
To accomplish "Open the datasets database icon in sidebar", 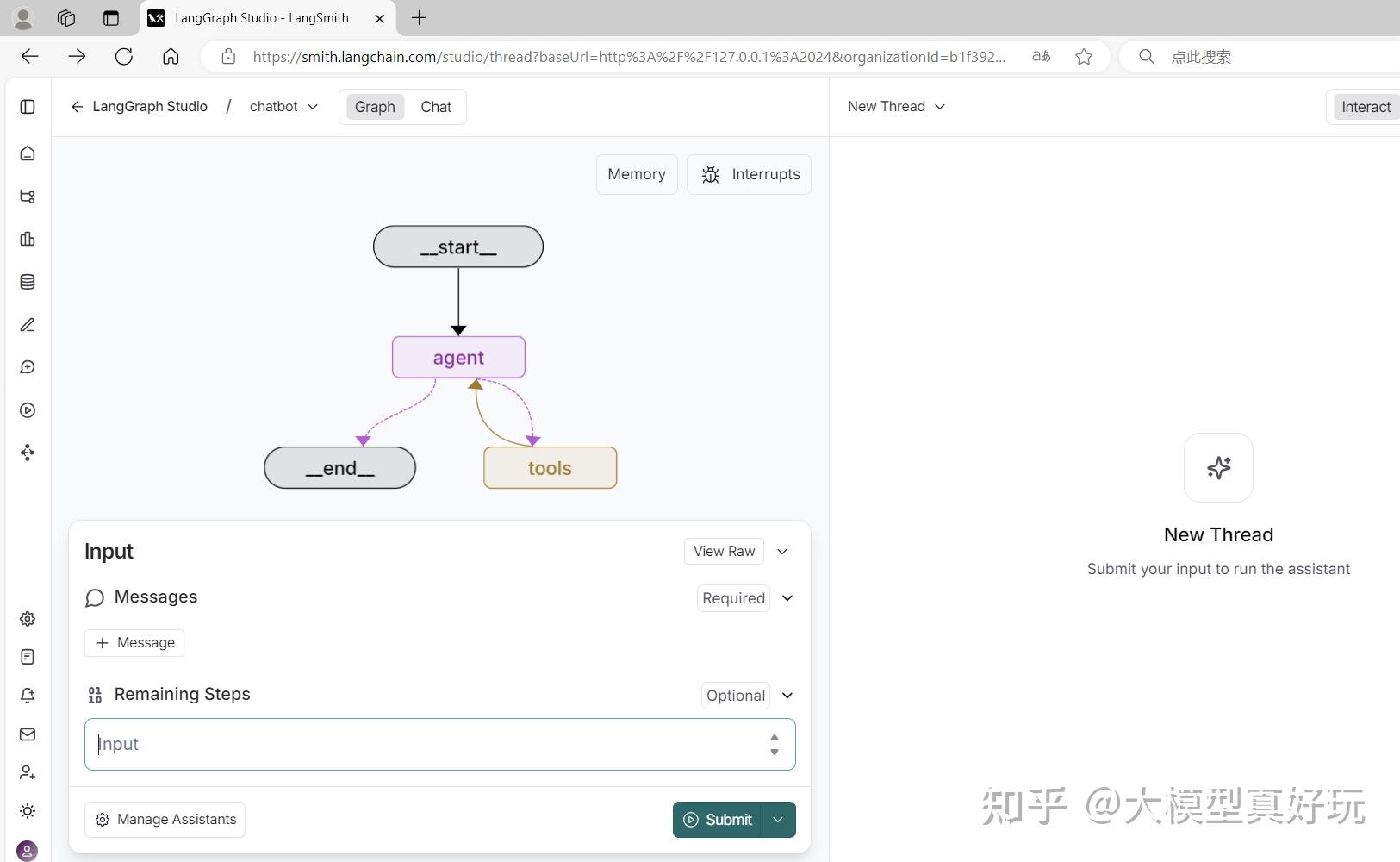I will [x=28, y=282].
